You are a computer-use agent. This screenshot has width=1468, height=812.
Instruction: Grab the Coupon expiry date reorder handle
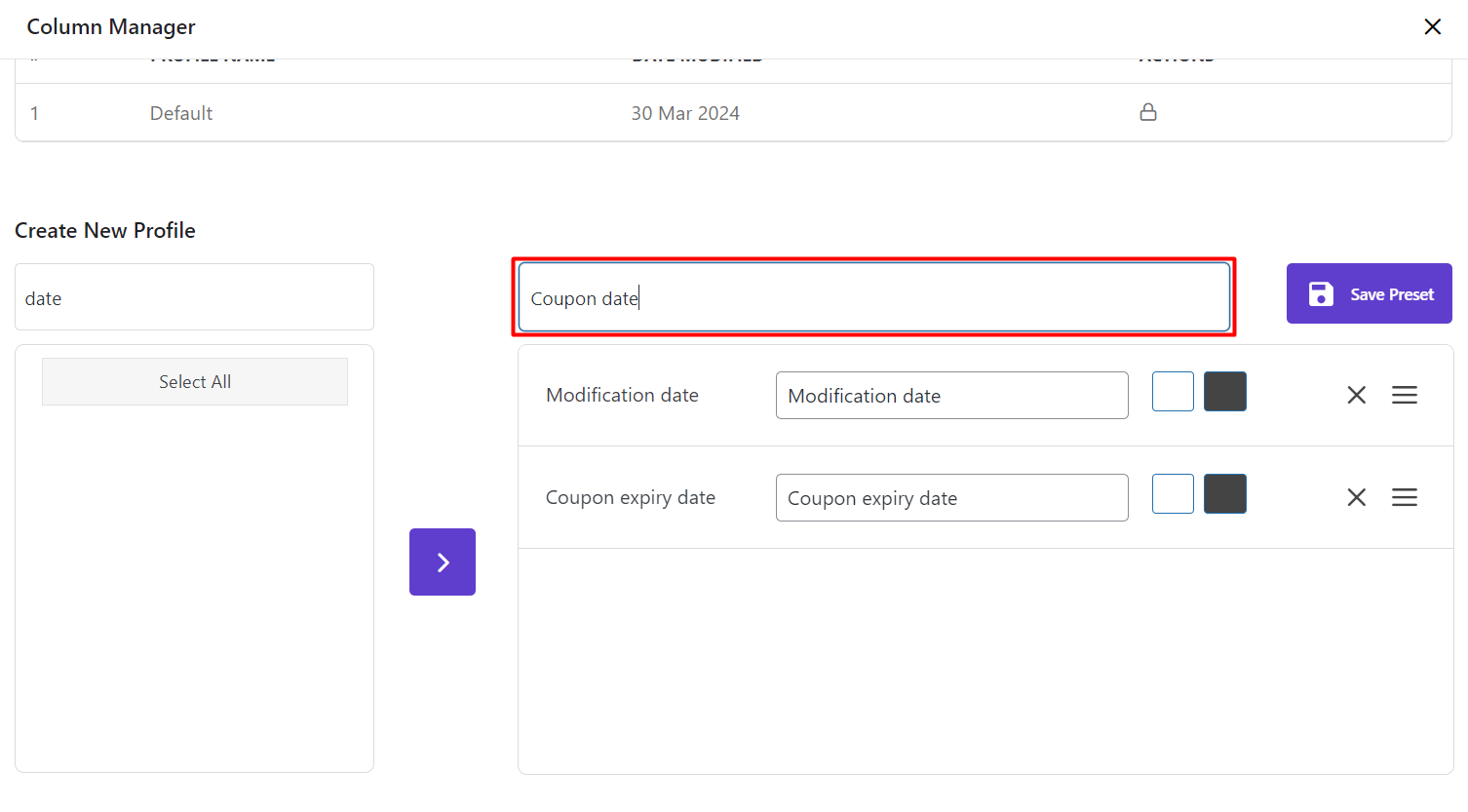pyautogui.click(x=1404, y=497)
